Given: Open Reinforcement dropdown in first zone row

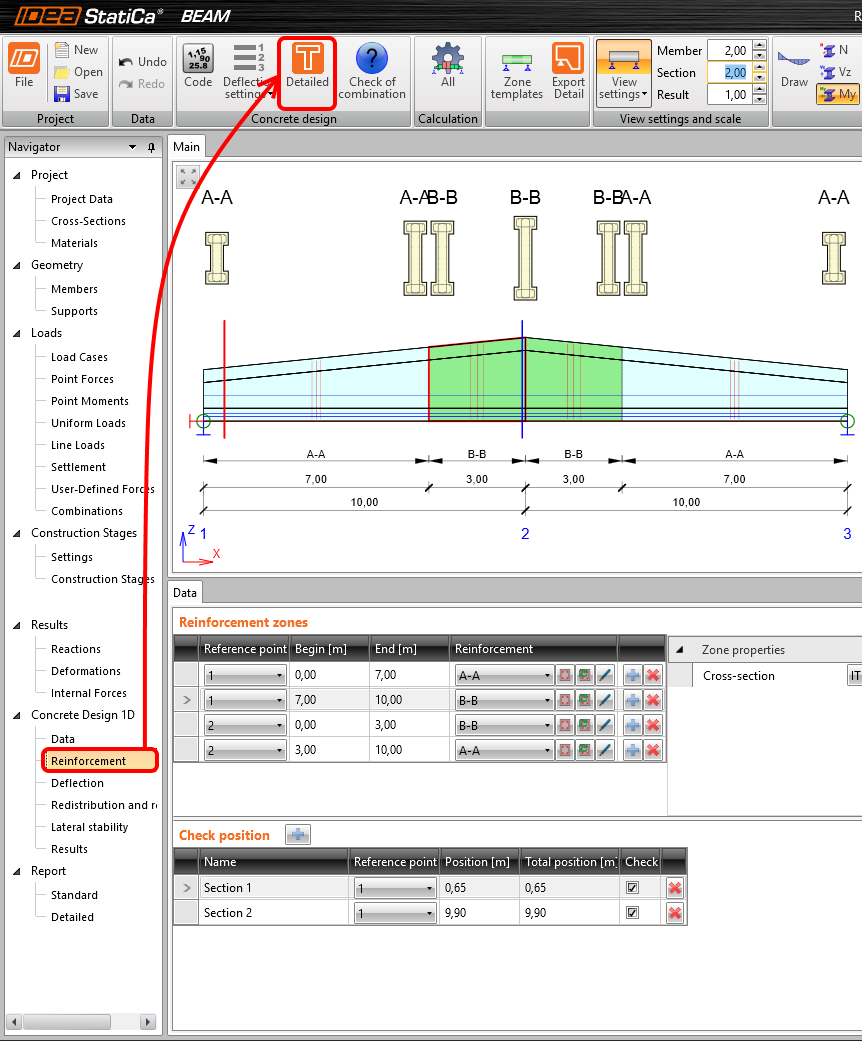Looking at the screenshot, I should pos(547,676).
